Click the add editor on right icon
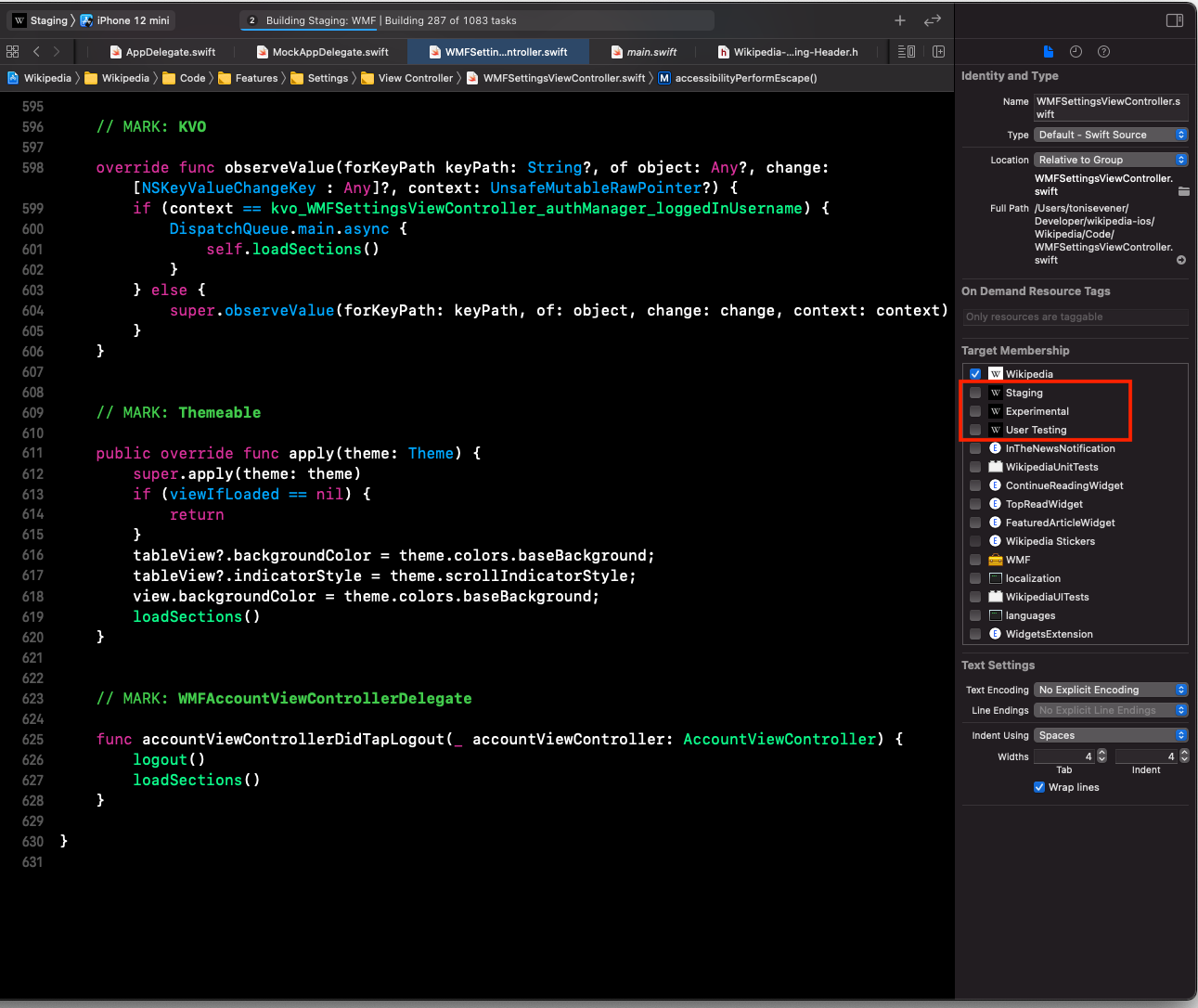Screen dimensions: 1198x1008 click(x=938, y=52)
